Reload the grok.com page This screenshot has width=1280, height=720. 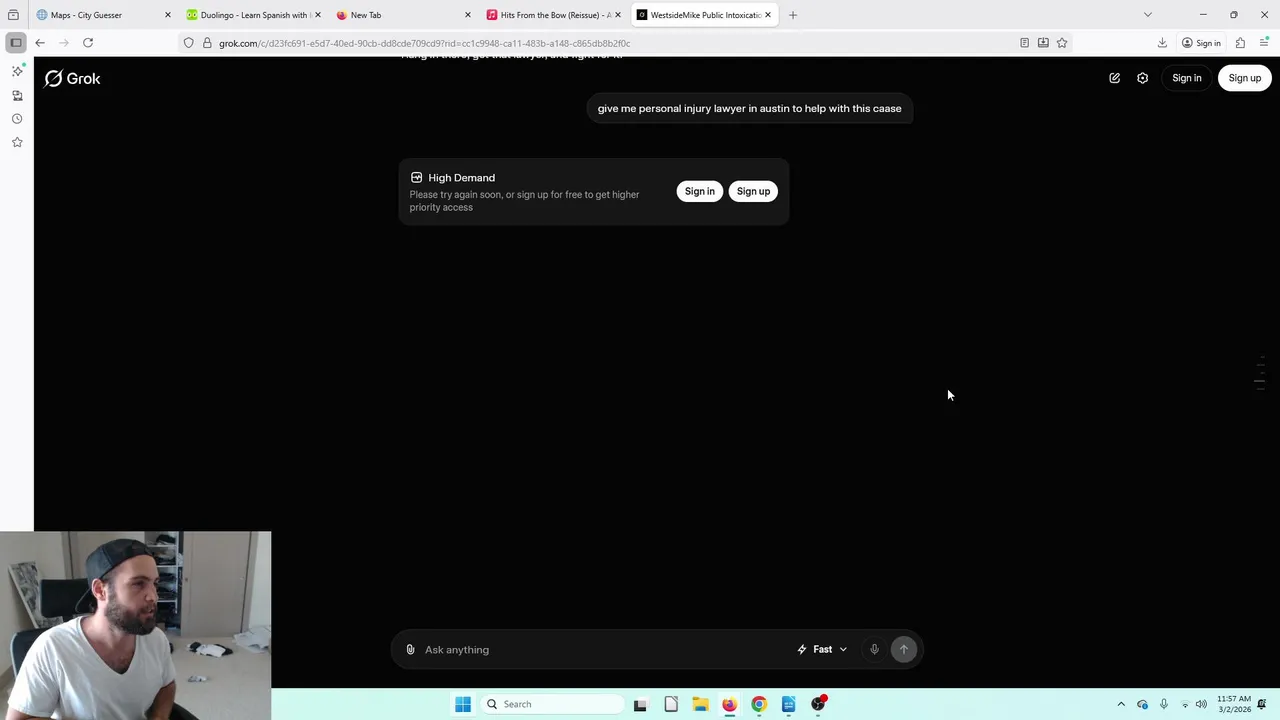point(88,43)
